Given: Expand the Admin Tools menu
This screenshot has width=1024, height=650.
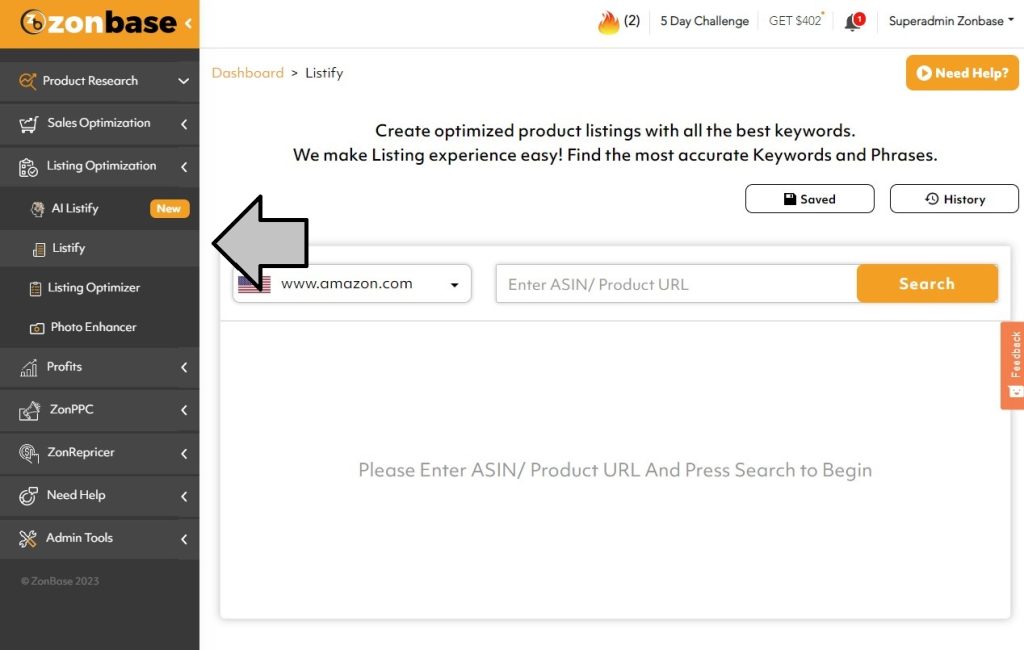Looking at the screenshot, I should click(184, 538).
